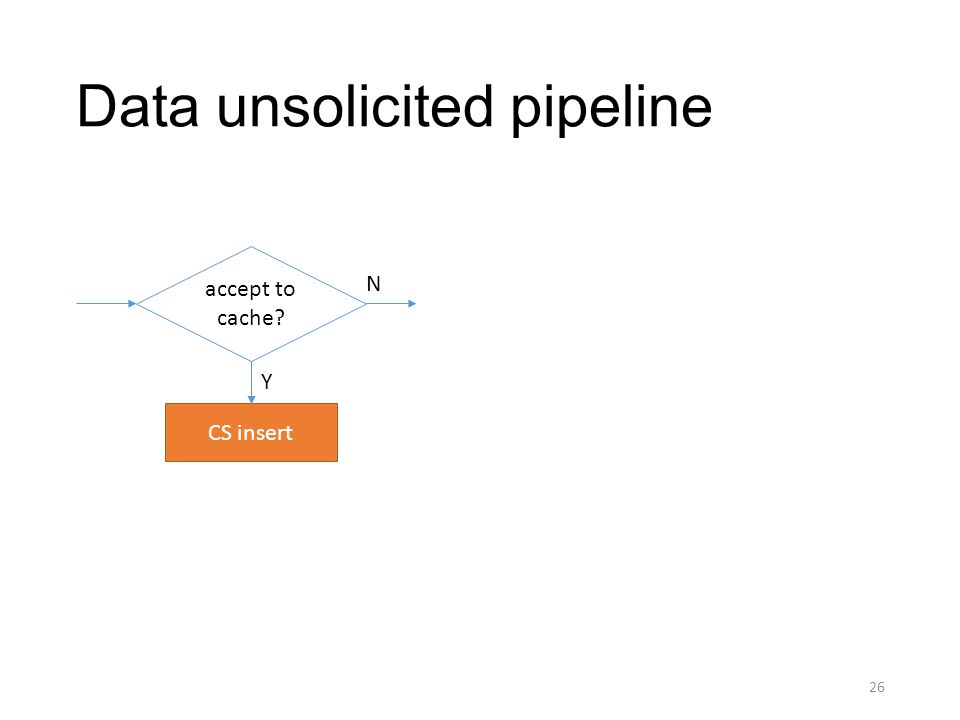Select the downward arrow toward CS insert
The width and height of the screenshot is (960, 720).
click(252, 382)
